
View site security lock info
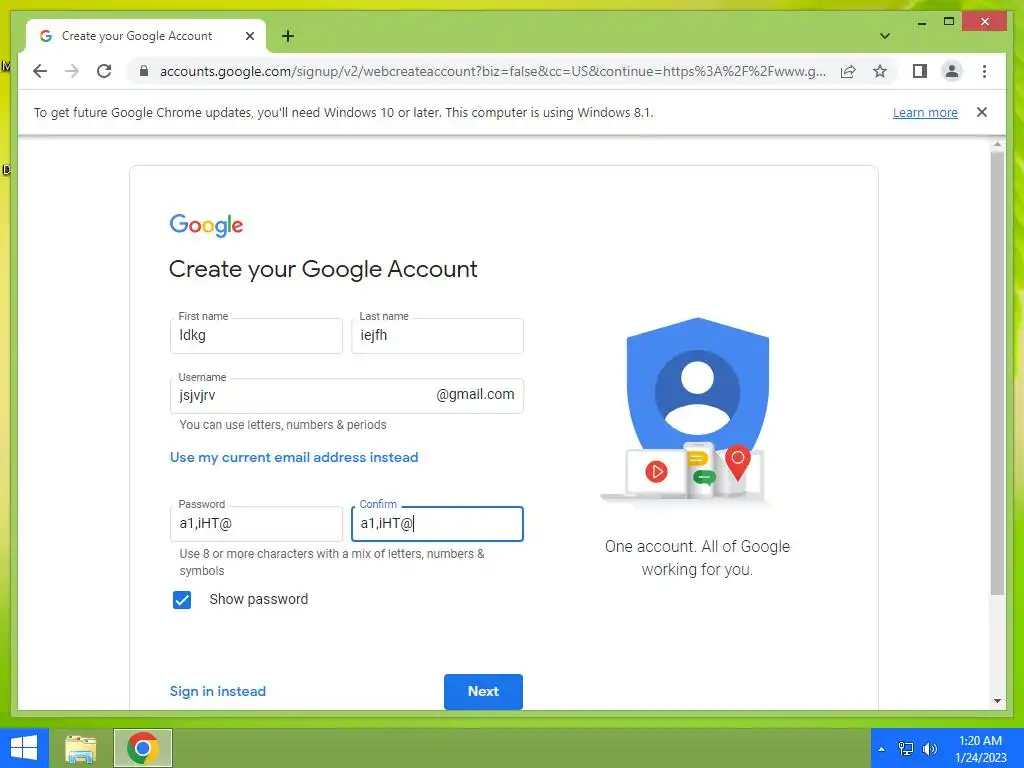144,71
